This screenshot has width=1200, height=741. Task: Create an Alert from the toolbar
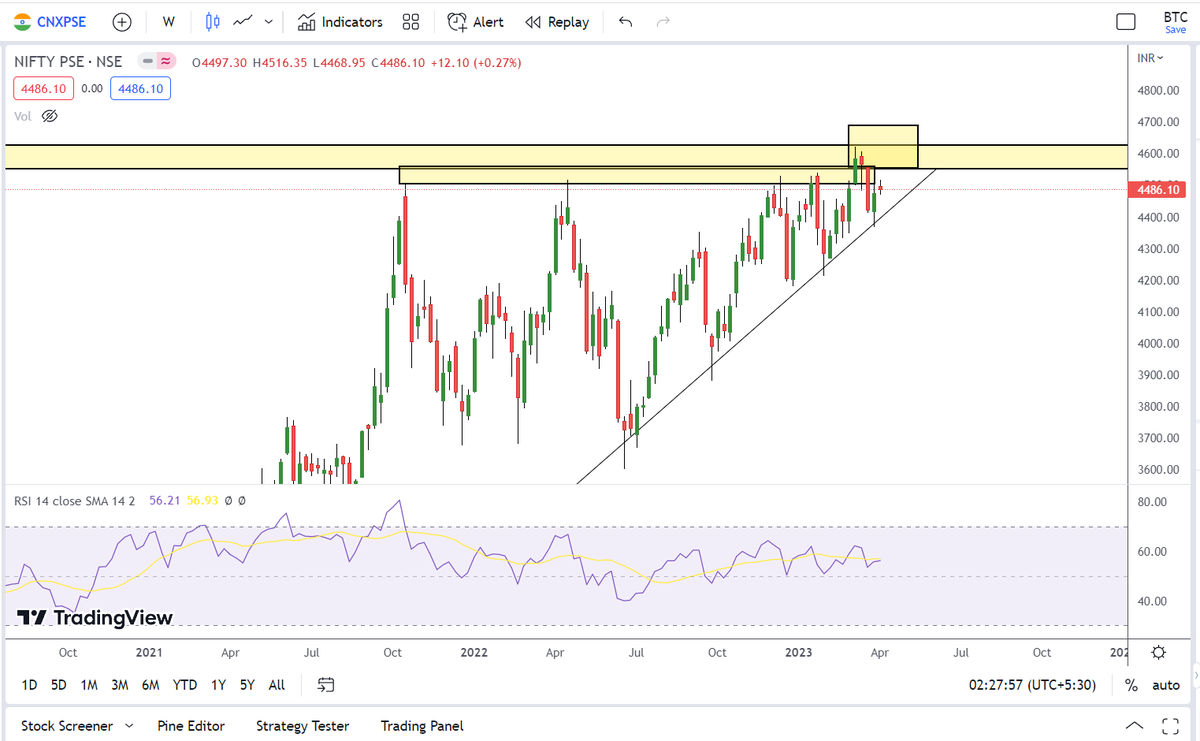476,21
